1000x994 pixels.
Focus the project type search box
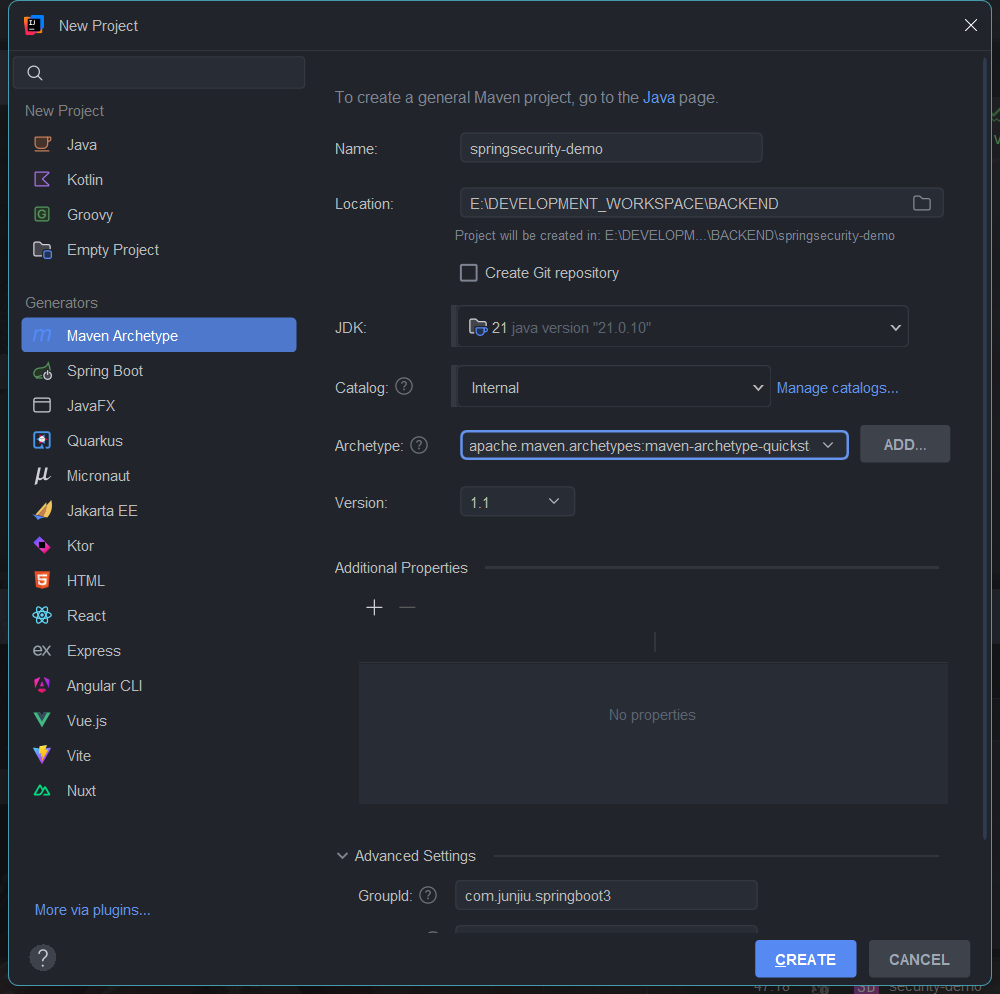(159, 73)
